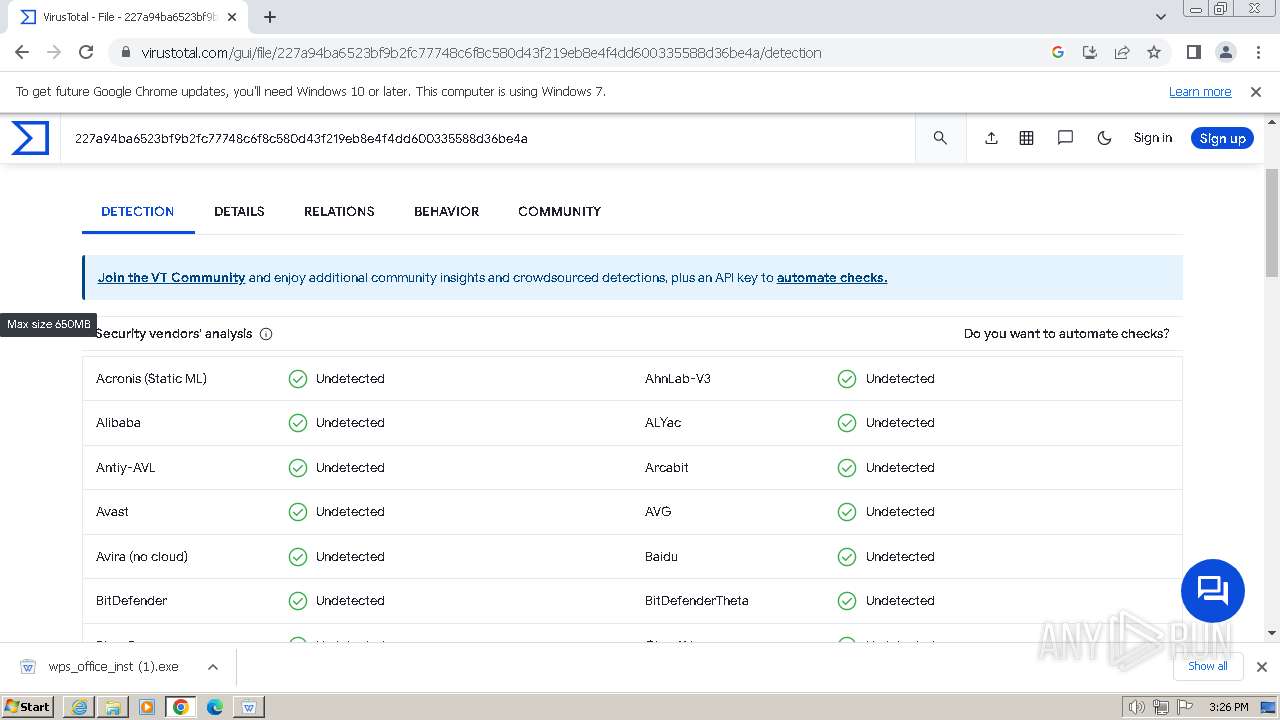This screenshot has width=1280, height=720.
Task: Share this page icon
Action: pyautogui.click(x=1122, y=52)
